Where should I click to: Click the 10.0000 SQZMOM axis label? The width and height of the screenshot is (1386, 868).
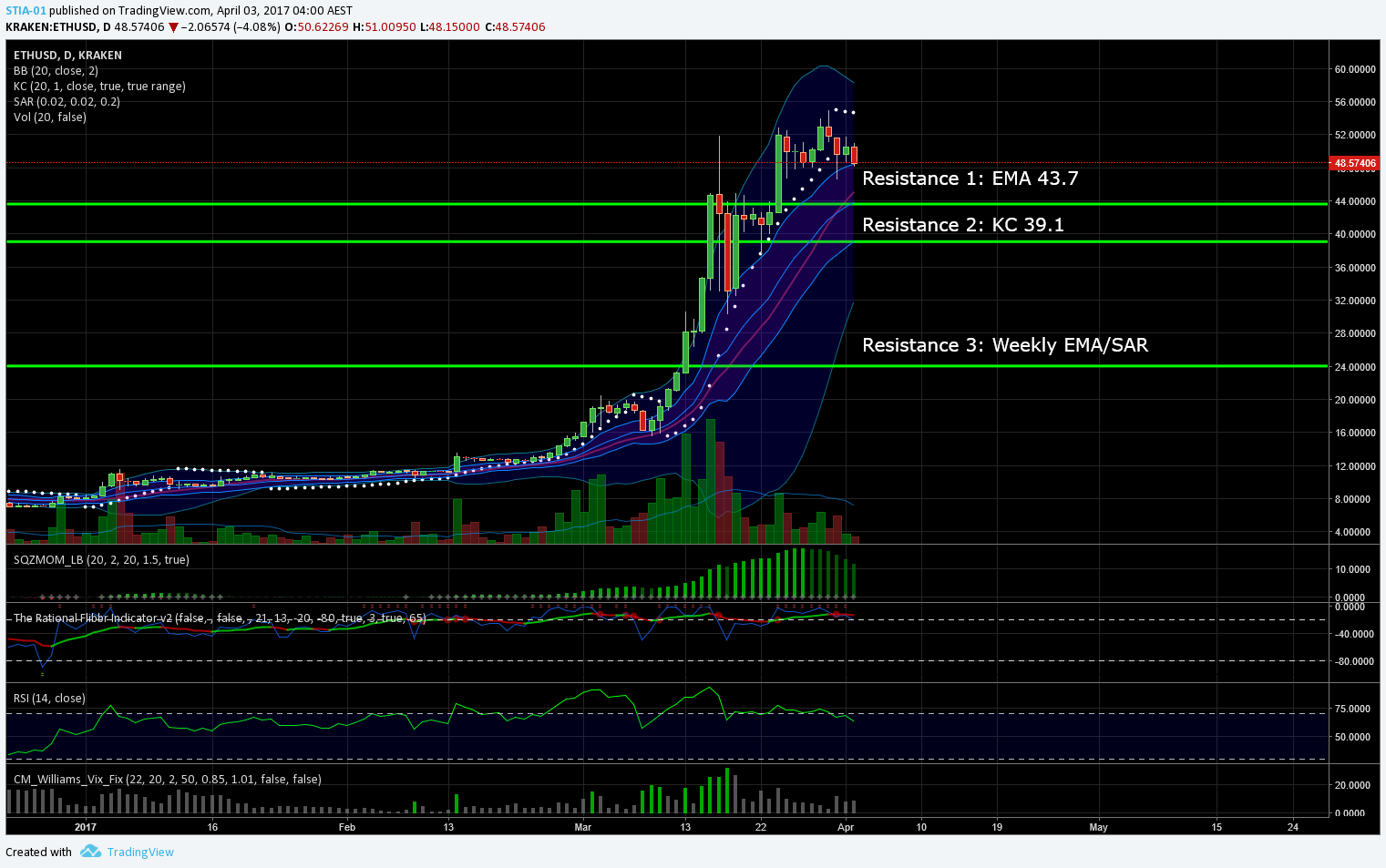pyautogui.click(x=1352, y=569)
